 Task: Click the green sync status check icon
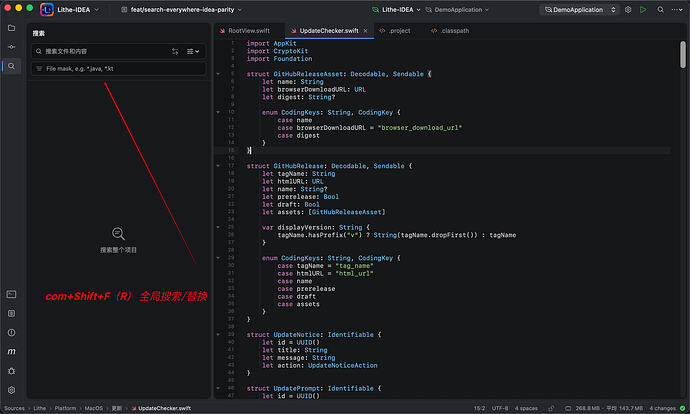(683, 408)
